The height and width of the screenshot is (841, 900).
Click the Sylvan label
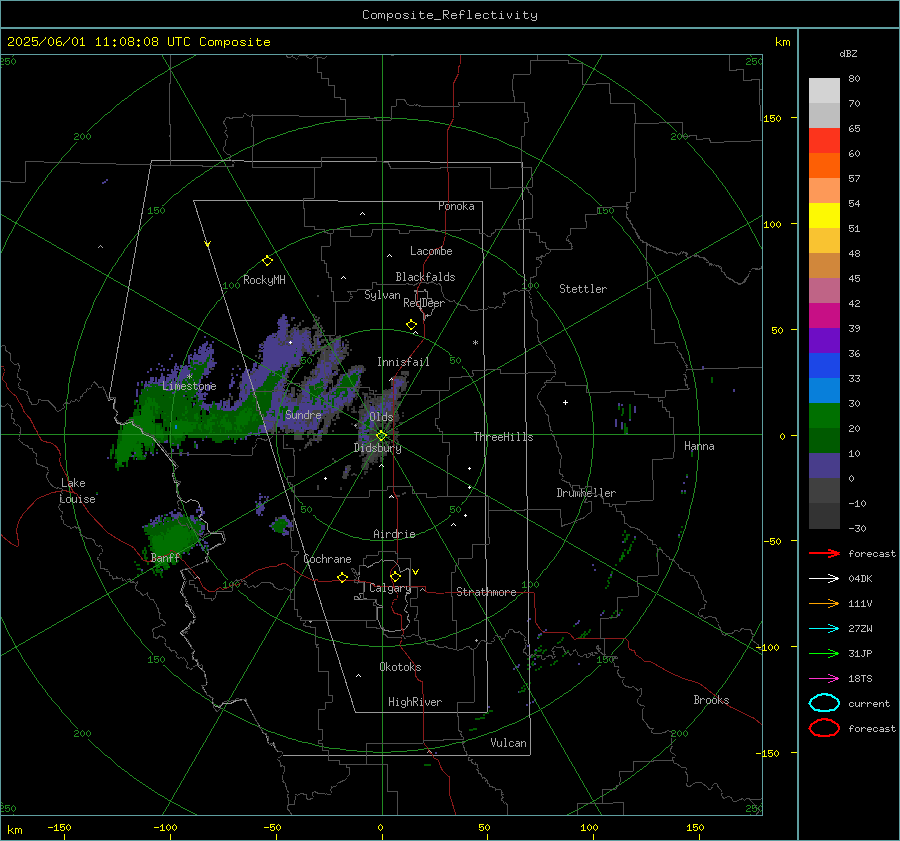pos(382,296)
